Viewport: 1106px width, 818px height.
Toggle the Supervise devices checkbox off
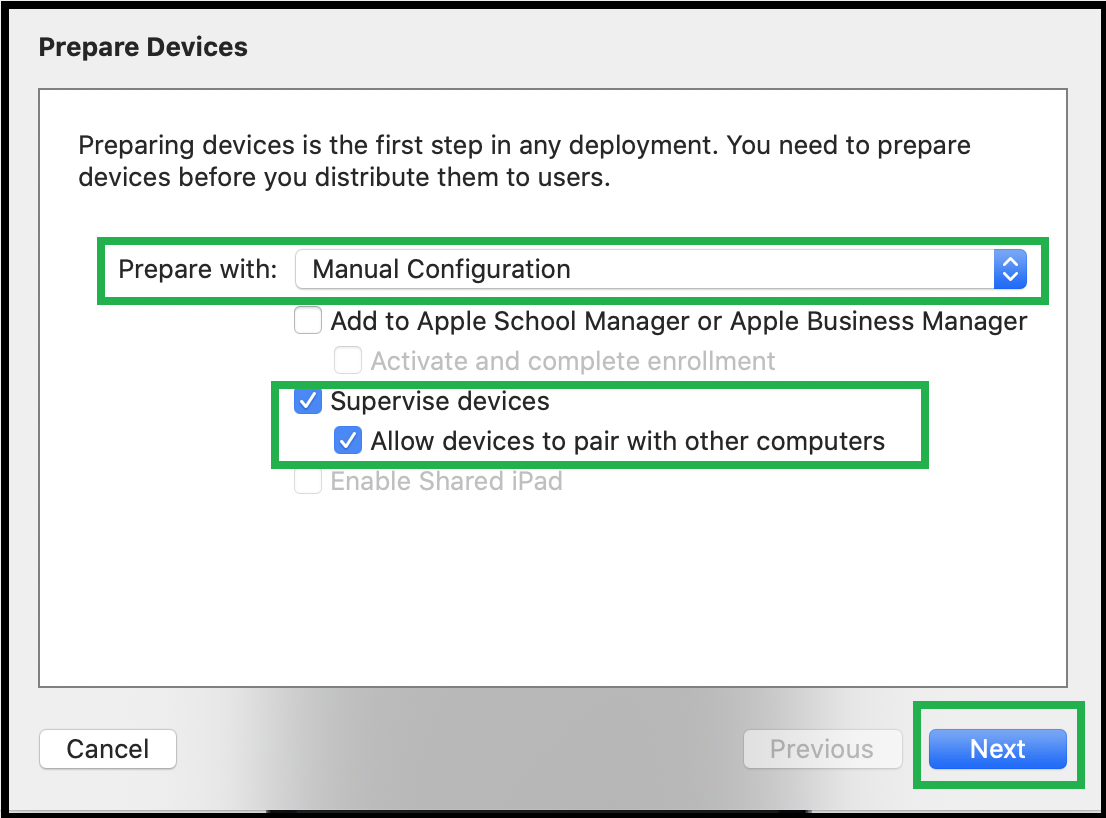point(307,400)
